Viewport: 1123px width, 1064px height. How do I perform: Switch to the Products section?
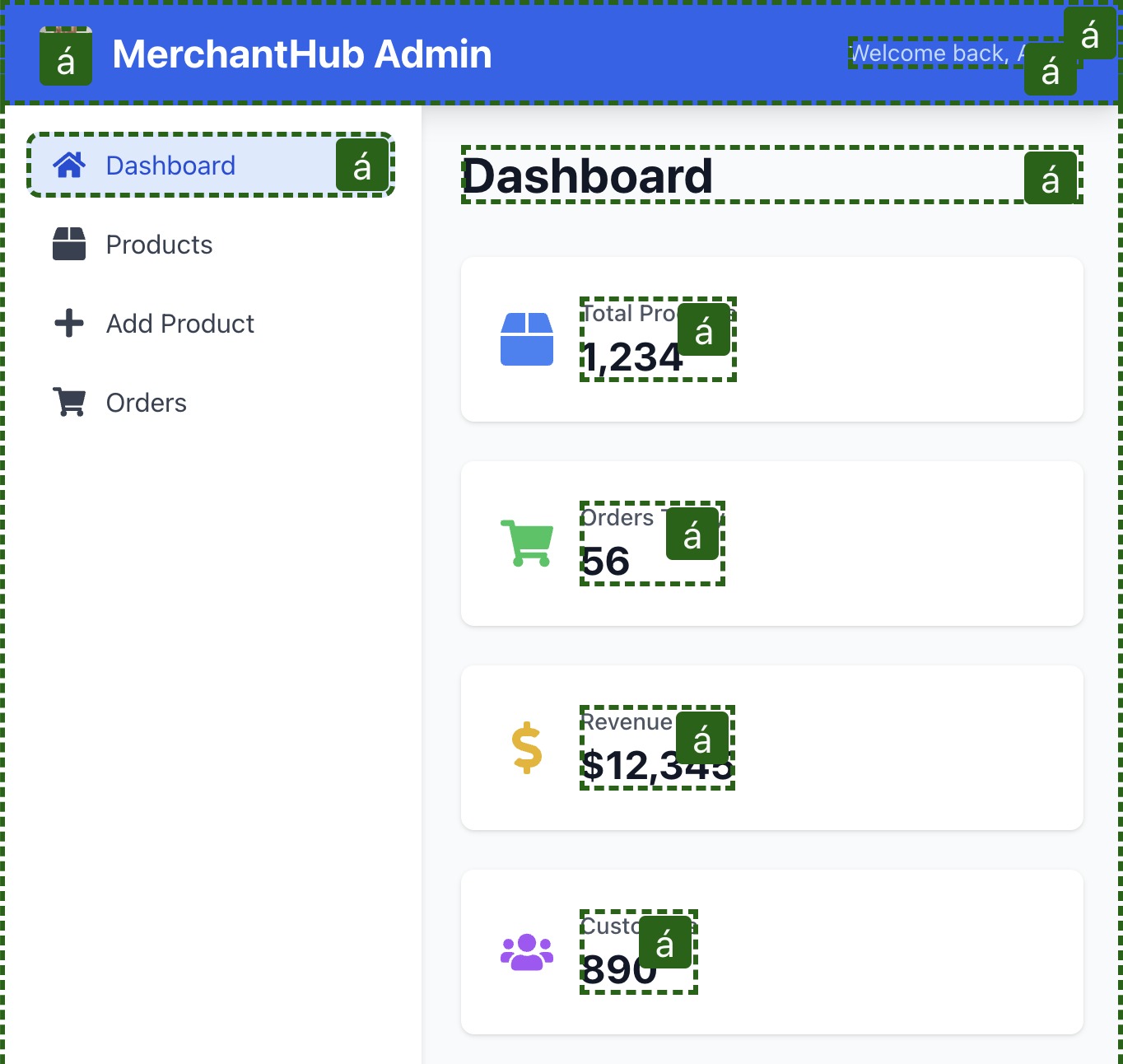click(x=158, y=244)
